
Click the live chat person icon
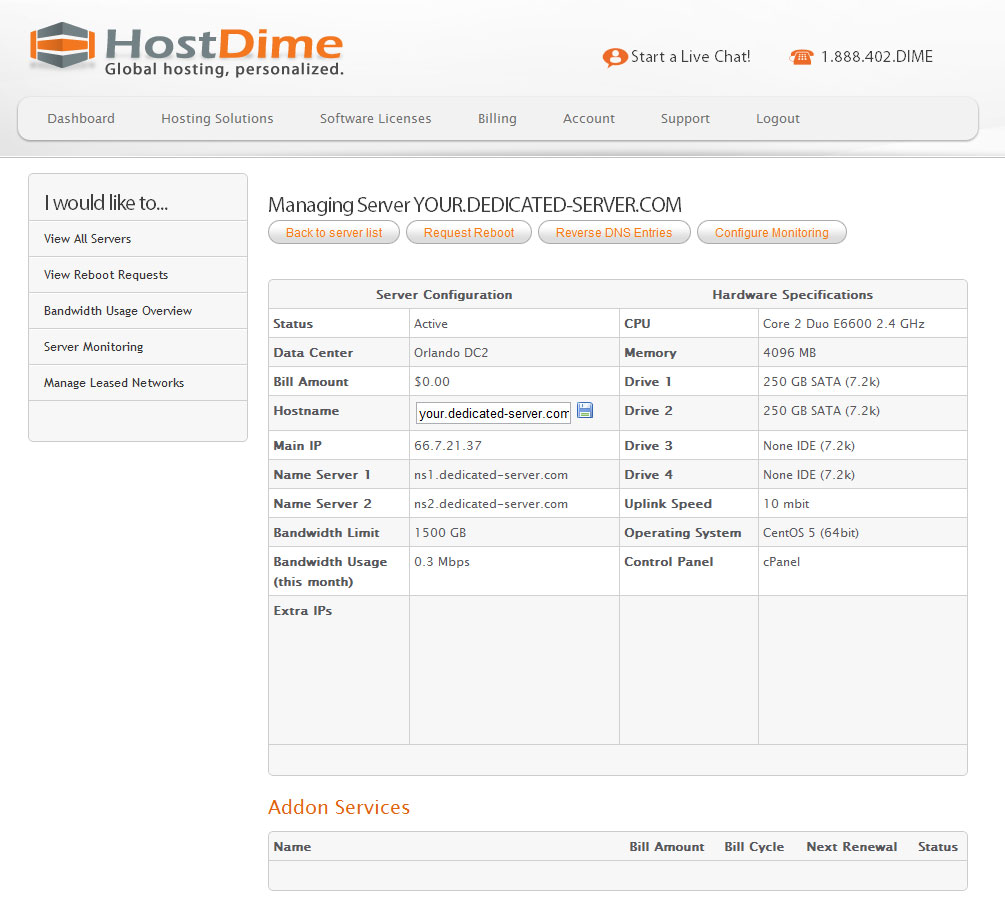(x=614, y=58)
